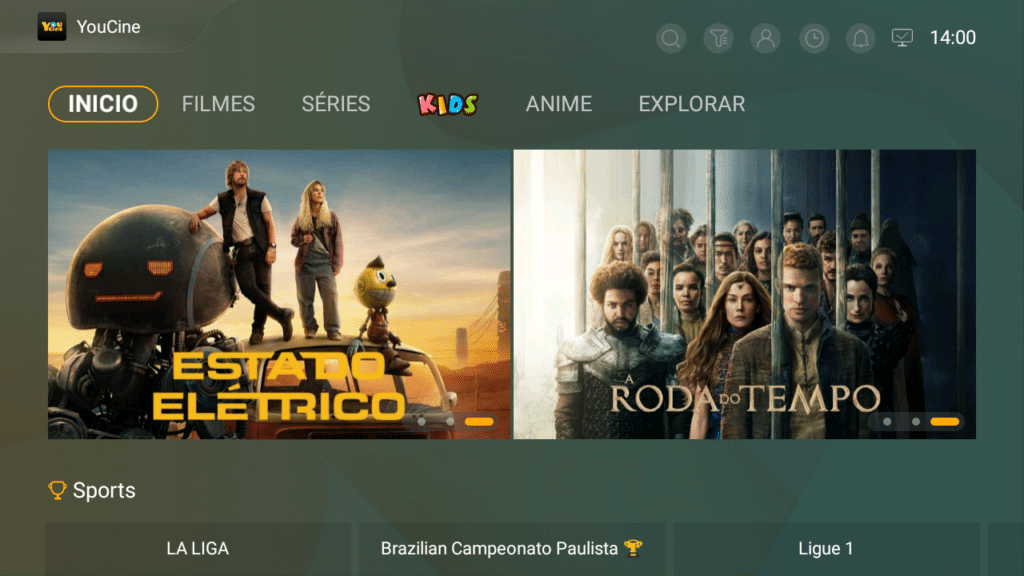This screenshot has width=1024, height=576.
Task: Click the screen monitor icon
Action: click(x=903, y=38)
